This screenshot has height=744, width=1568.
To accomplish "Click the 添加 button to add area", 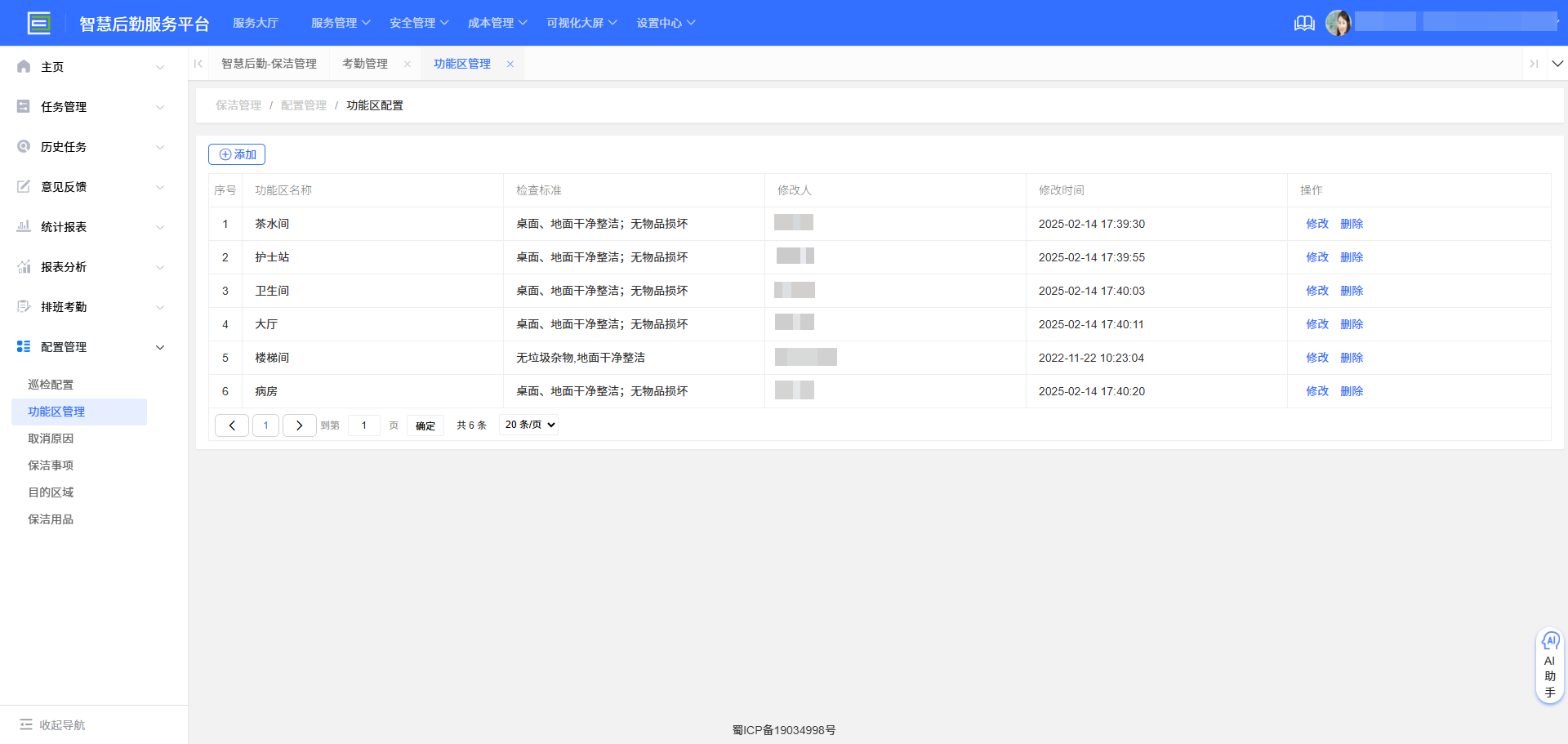I will (x=237, y=154).
